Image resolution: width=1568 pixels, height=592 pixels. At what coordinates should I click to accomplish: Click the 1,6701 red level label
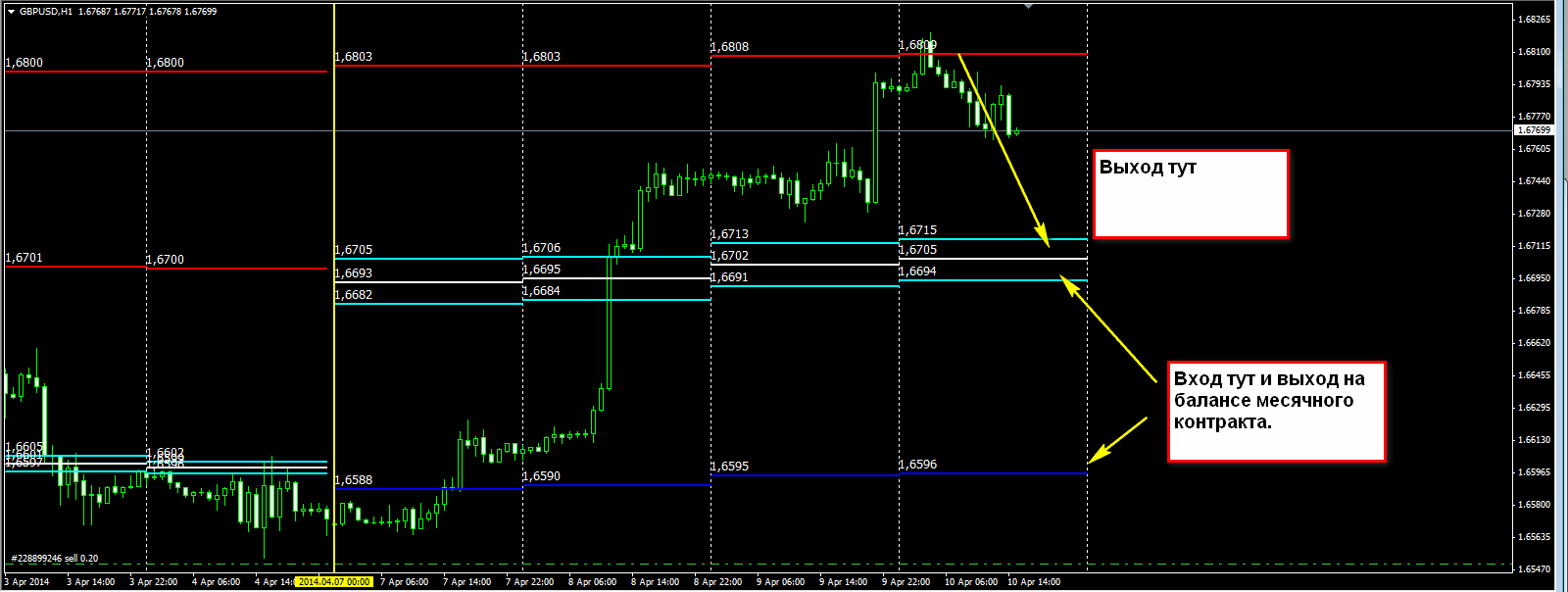coord(24,258)
